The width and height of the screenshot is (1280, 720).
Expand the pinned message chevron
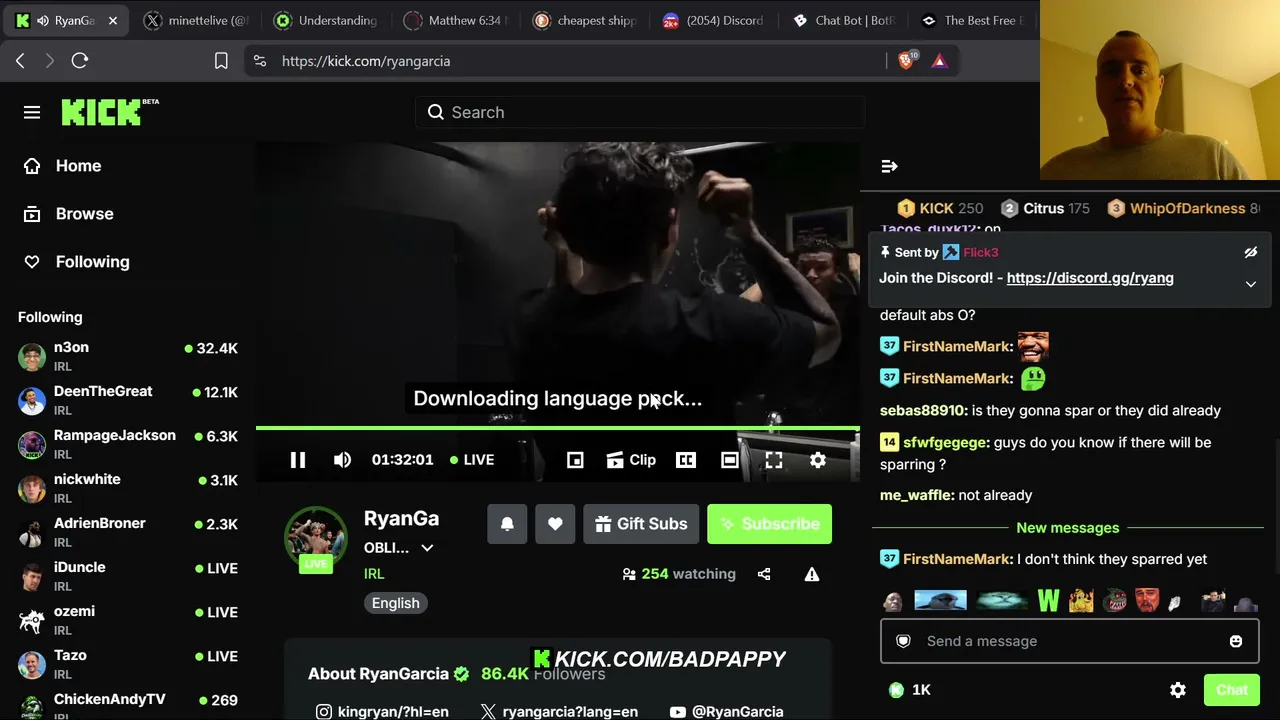[1250, 284]
